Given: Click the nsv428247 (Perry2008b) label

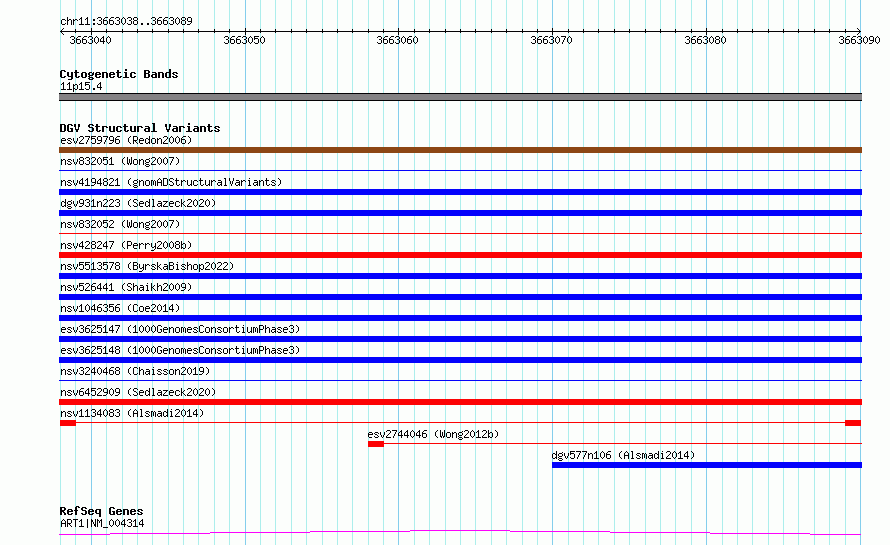Looking at the screenshot, I should click(126, 245).
